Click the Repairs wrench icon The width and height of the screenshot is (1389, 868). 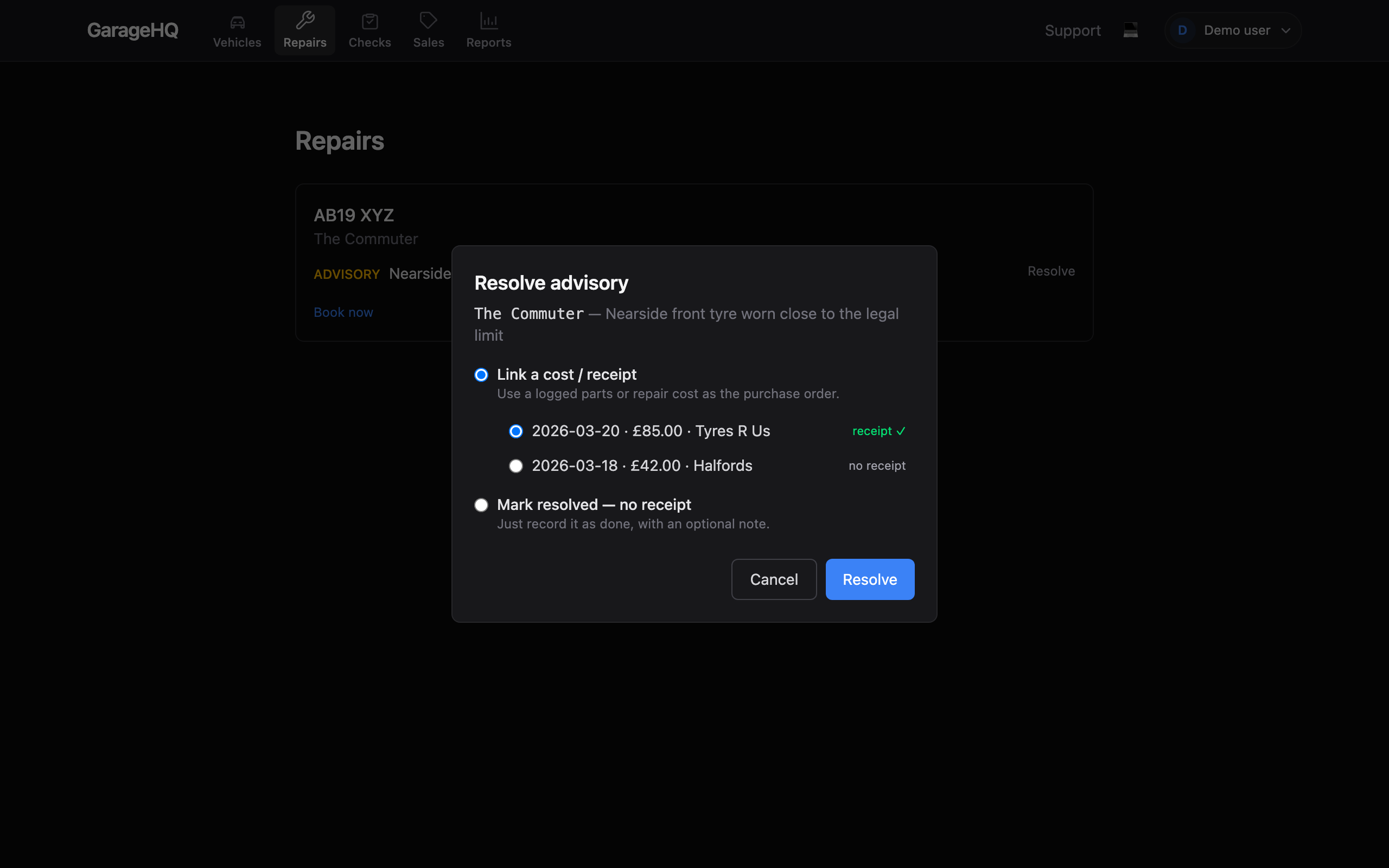pyautogui.click(x=305, y=21)
